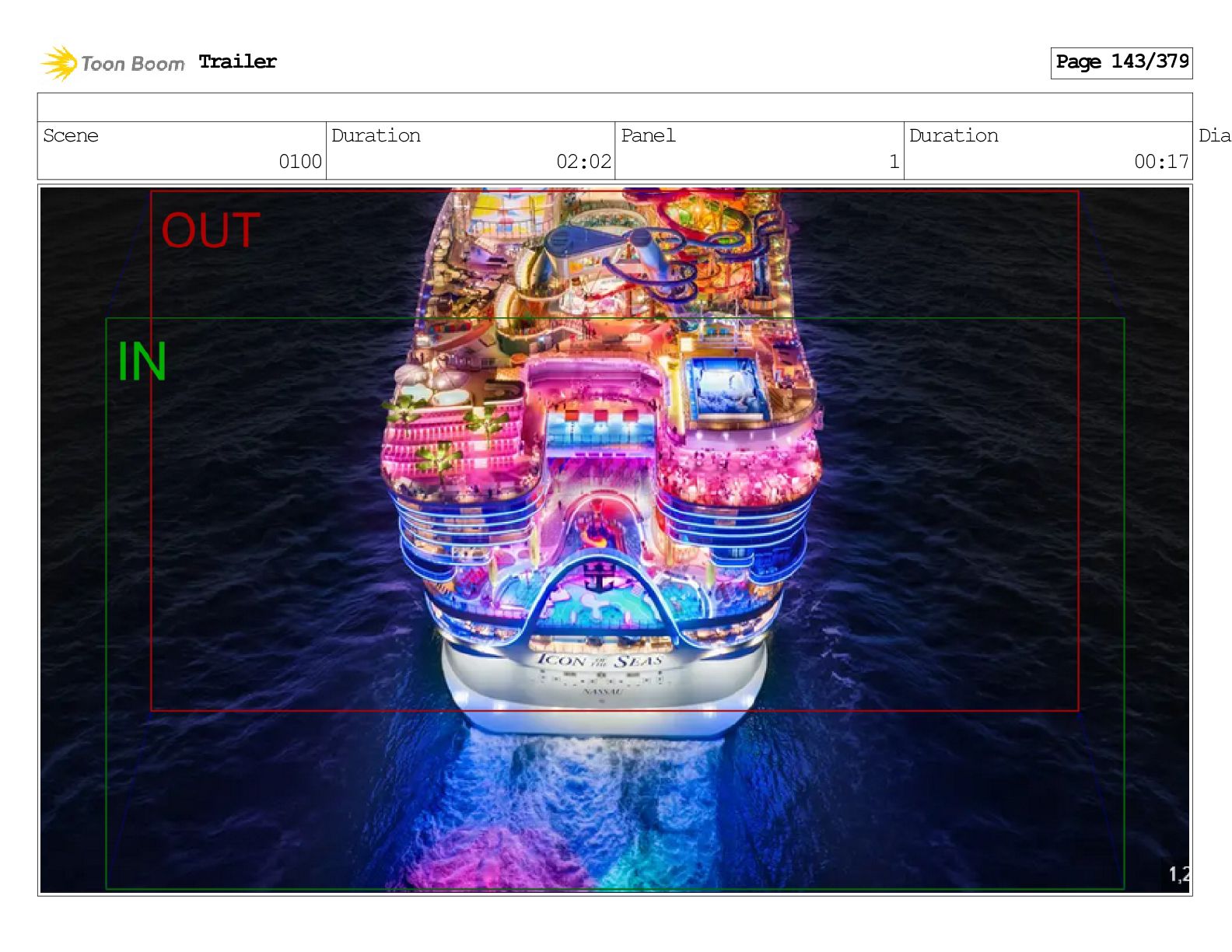The height and width of the screenshot is (952, 1232).
Task: Select the scene duration value '02:02'
Action: coord(583,162)
